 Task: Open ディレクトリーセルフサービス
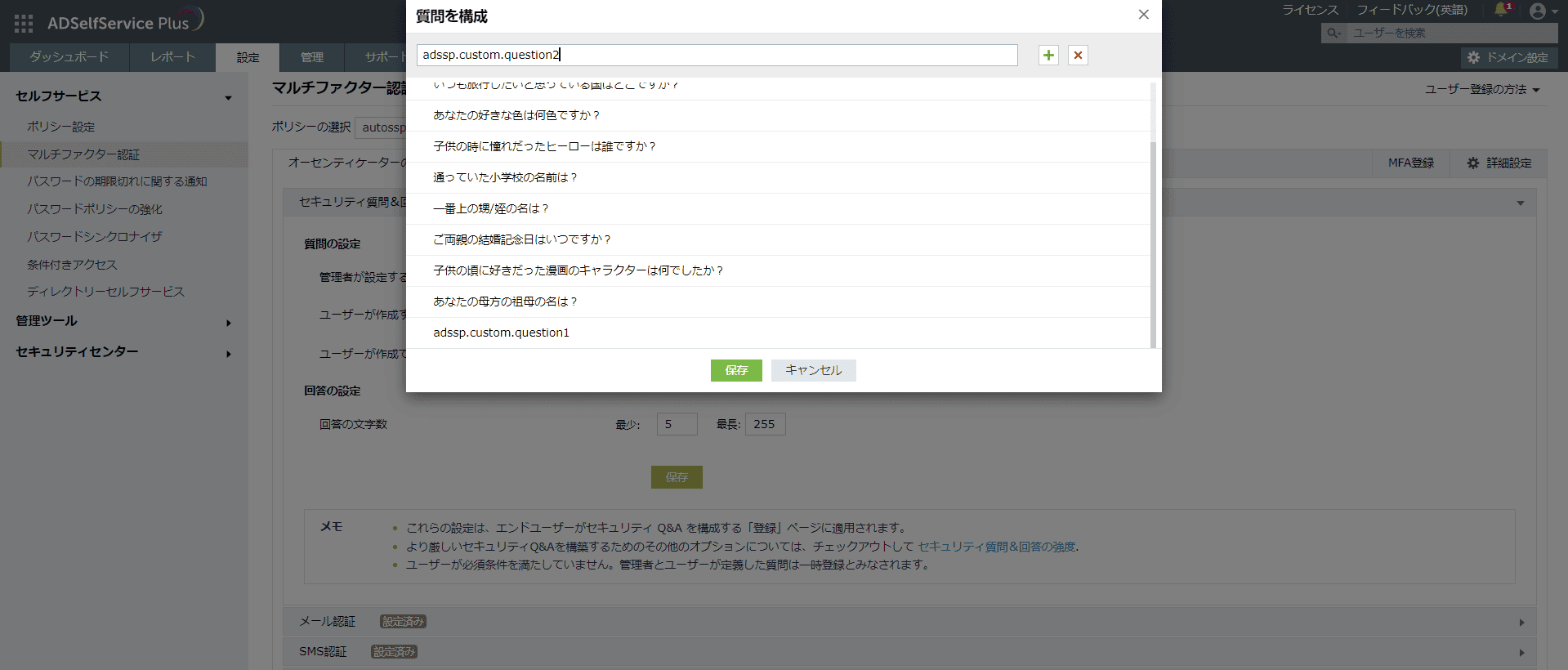[x=105, y=292]
